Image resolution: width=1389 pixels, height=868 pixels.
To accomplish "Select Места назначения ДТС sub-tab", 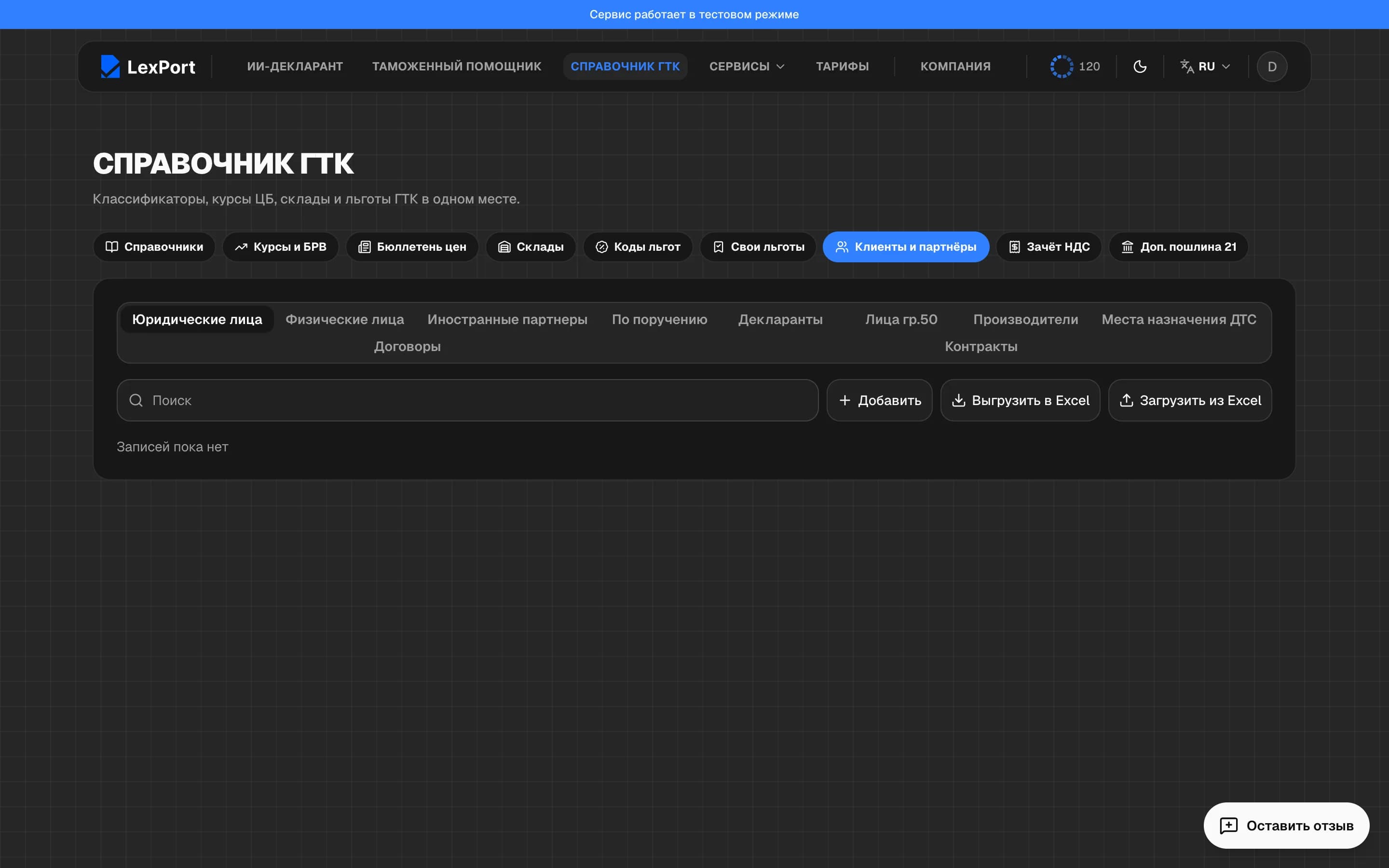I will [x=1179, y=319].
